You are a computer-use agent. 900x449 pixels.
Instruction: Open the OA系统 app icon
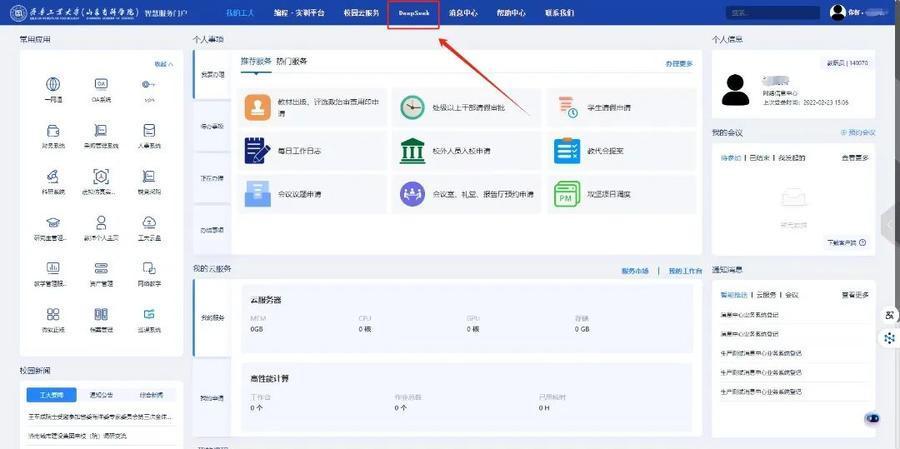pyautogui.click(x=101, y=85)
